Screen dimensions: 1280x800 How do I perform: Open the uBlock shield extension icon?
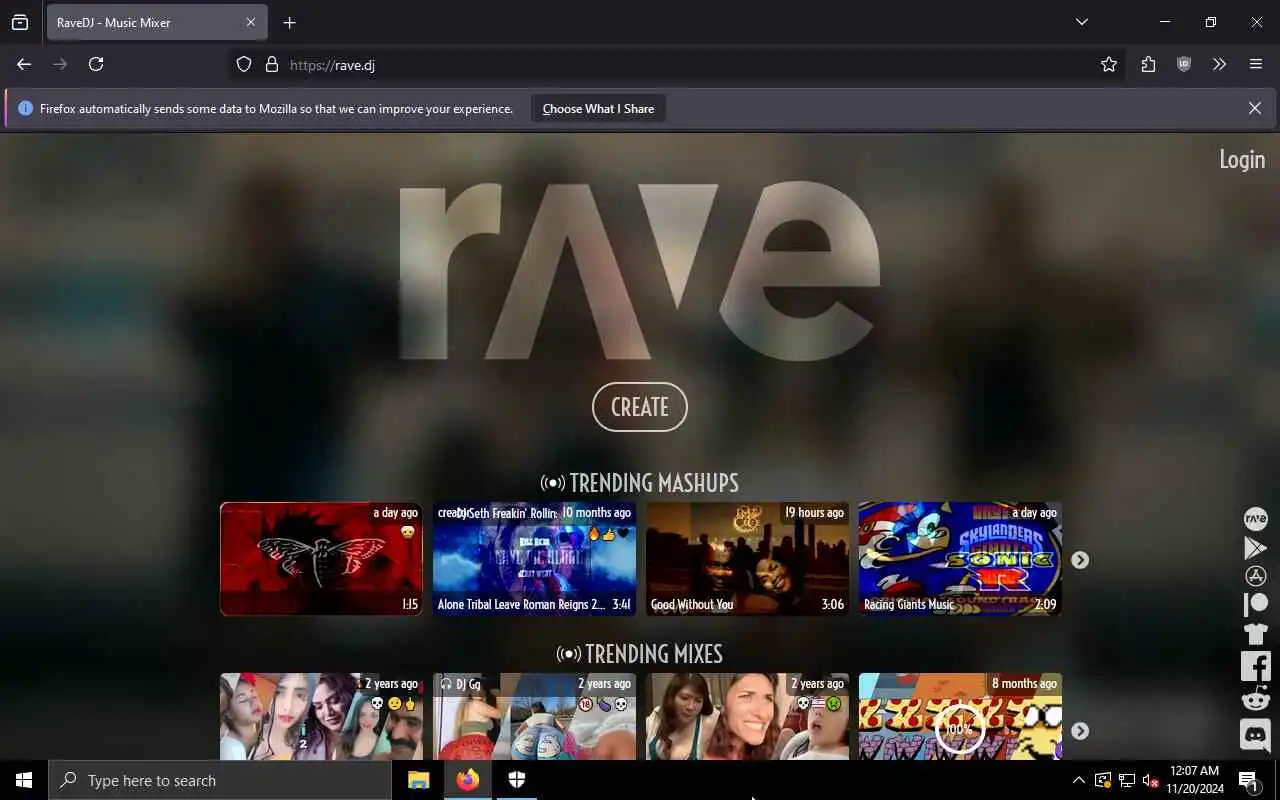pyautogui.click(x=1184, y=64)
